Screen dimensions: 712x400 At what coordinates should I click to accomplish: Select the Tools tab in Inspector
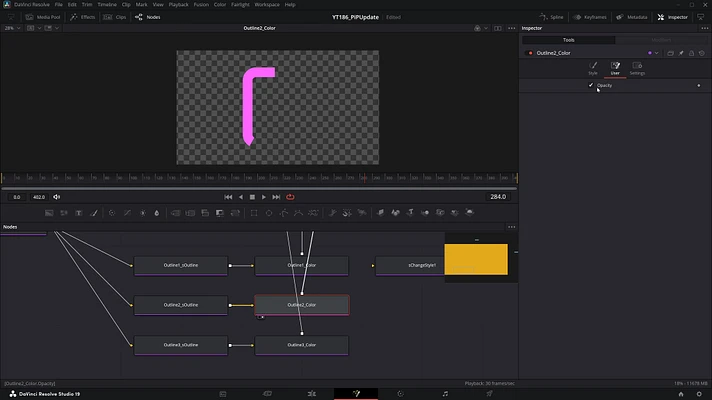click(x=569, y=40)
